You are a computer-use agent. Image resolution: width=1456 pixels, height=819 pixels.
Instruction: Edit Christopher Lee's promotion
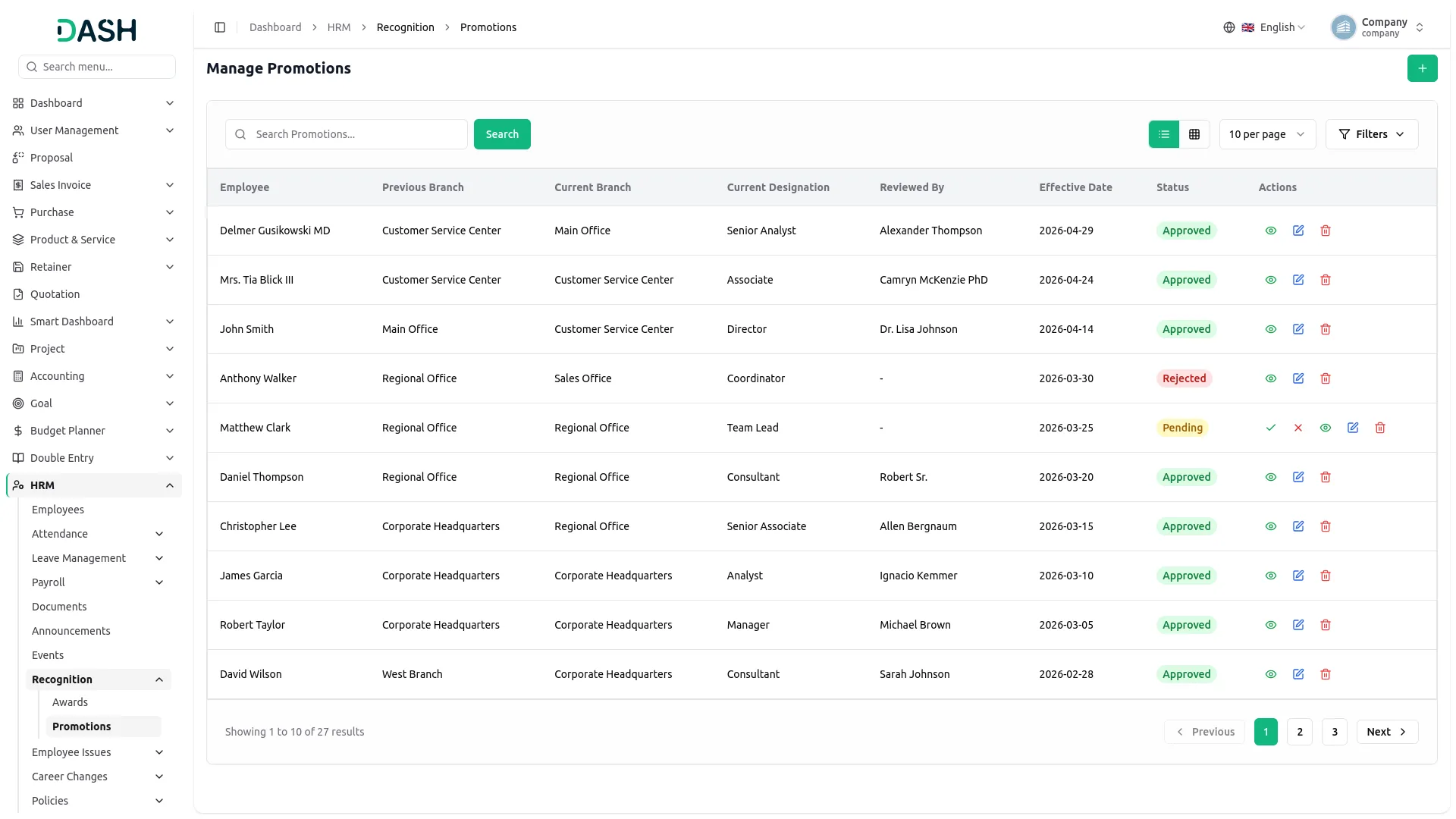1298,526
